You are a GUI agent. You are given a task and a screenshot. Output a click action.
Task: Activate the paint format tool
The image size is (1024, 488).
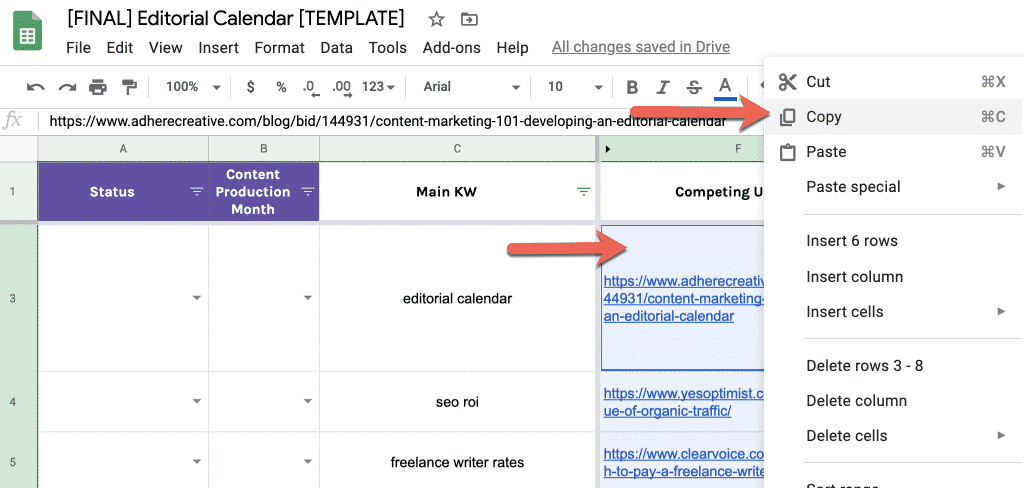pyautogui.click(x=129, y=87)
